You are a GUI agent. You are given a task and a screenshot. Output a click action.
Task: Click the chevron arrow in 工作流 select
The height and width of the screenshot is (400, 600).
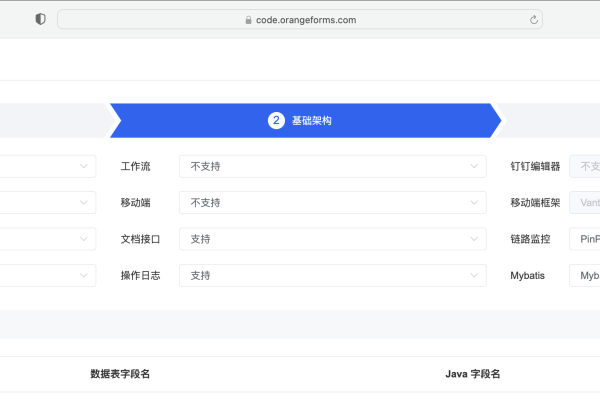(474, 167)
